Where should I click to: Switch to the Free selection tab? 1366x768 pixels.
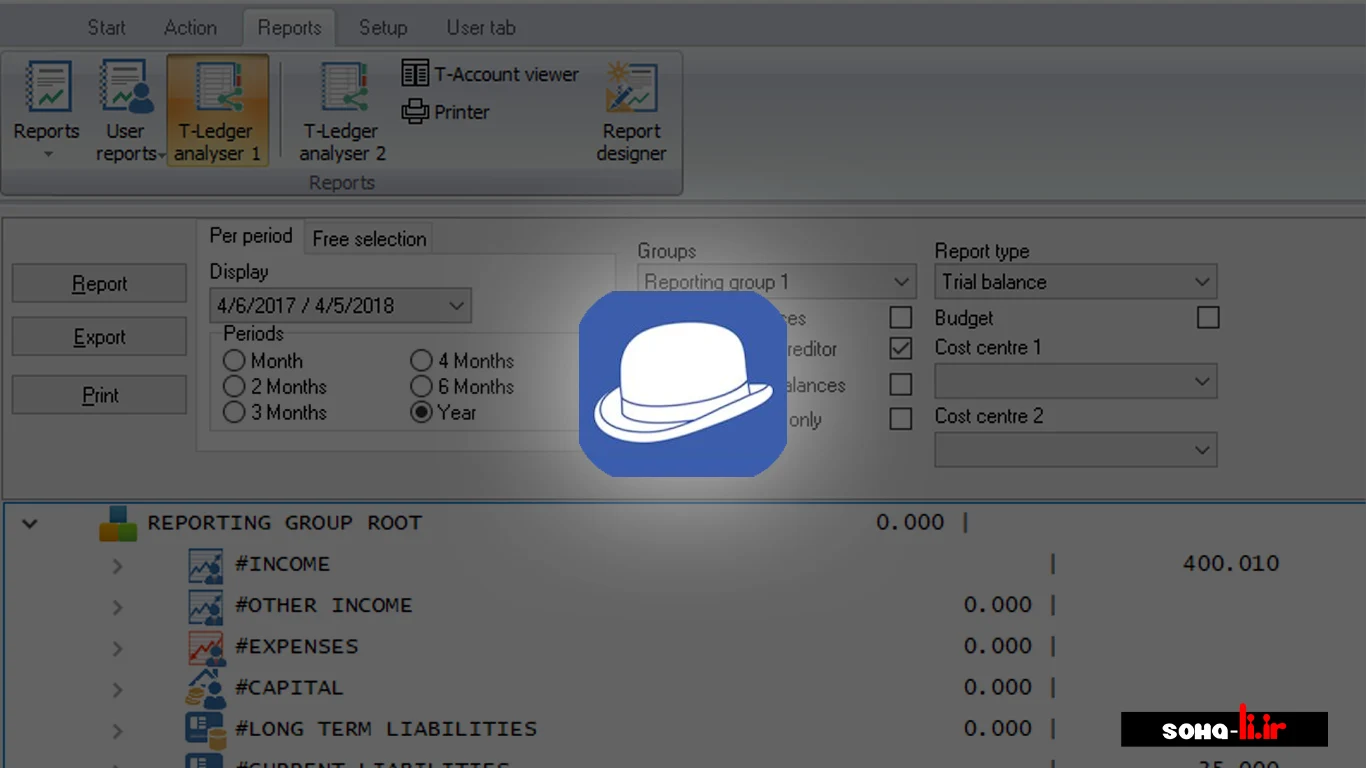369,239
